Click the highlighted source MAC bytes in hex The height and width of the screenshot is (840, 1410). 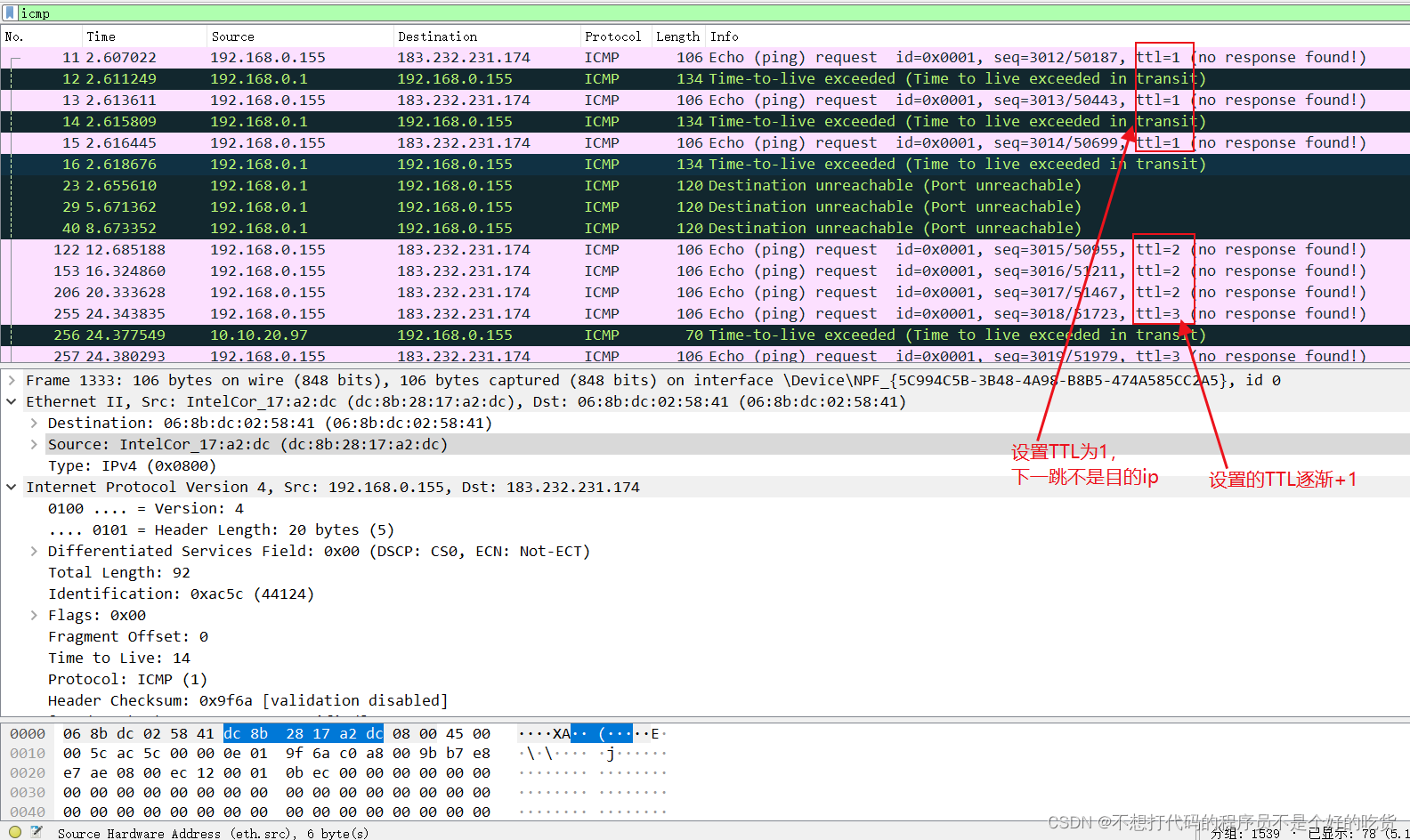point(304,733)
